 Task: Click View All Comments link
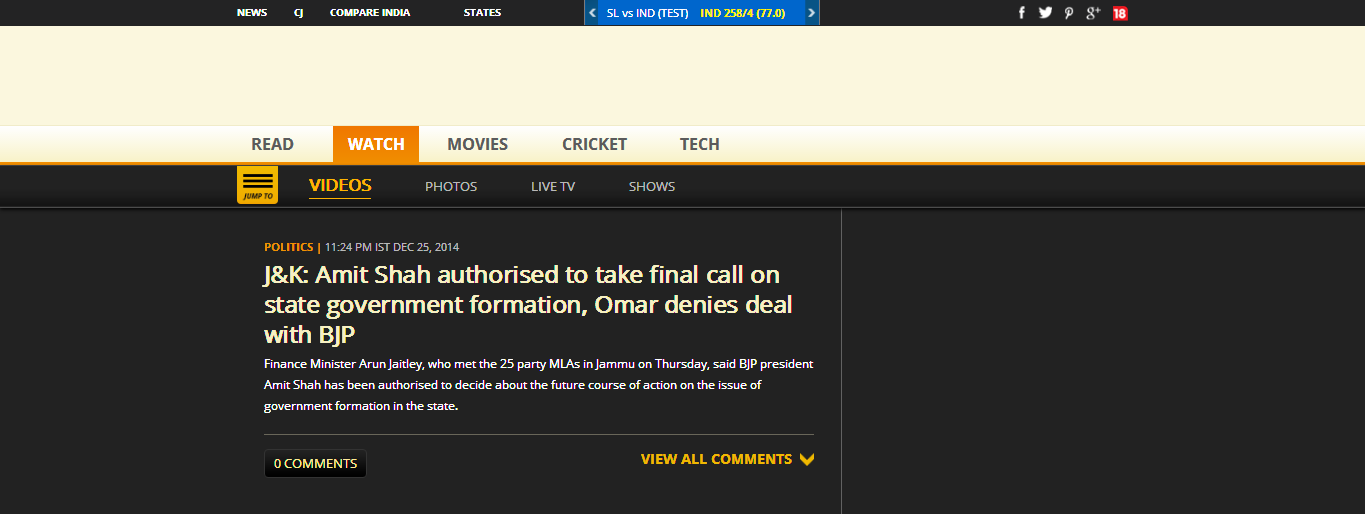716,459
